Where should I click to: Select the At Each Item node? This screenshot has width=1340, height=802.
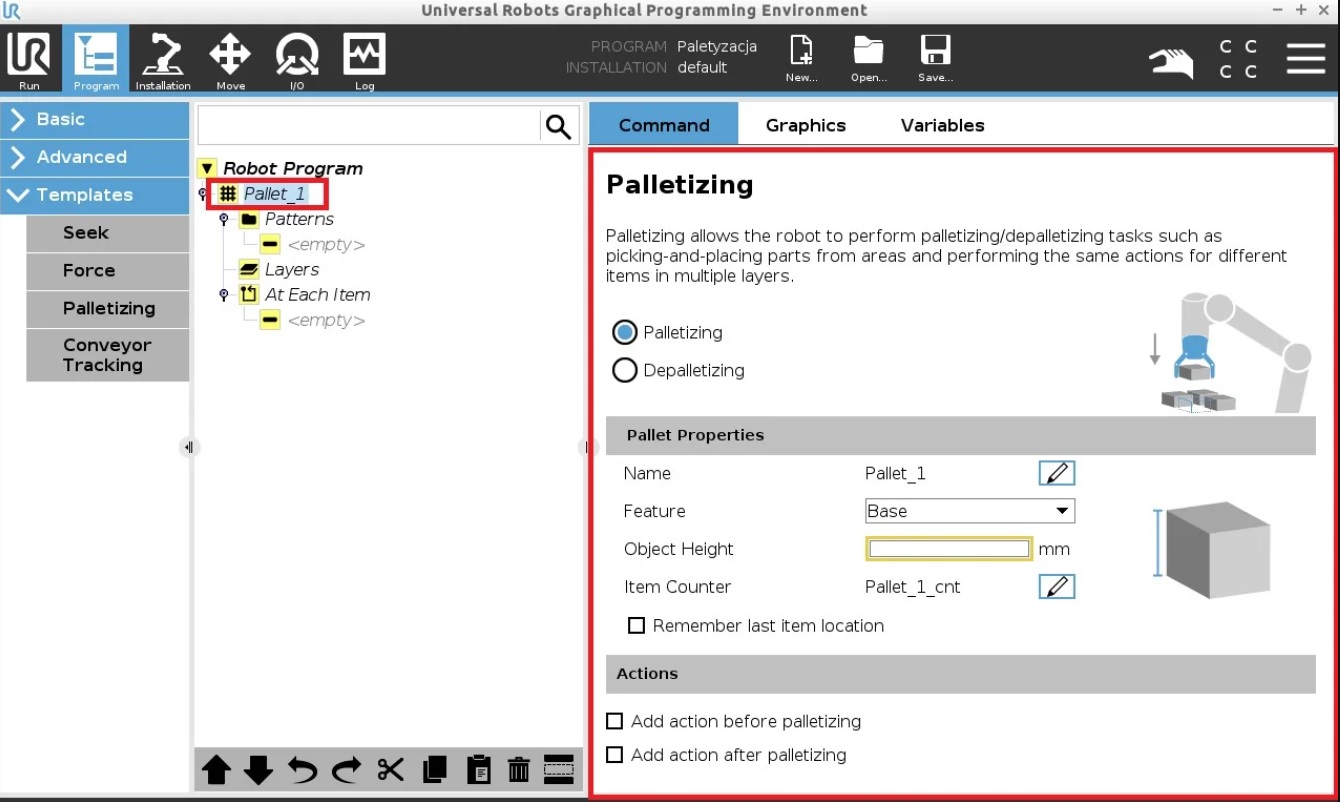pos(317,295)
